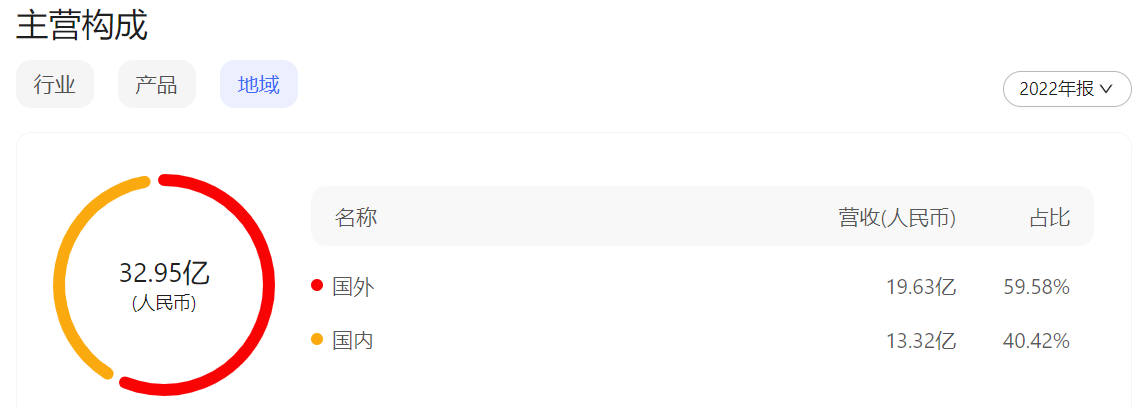Click the 主营构成 section title

click(x=82, y=25)
